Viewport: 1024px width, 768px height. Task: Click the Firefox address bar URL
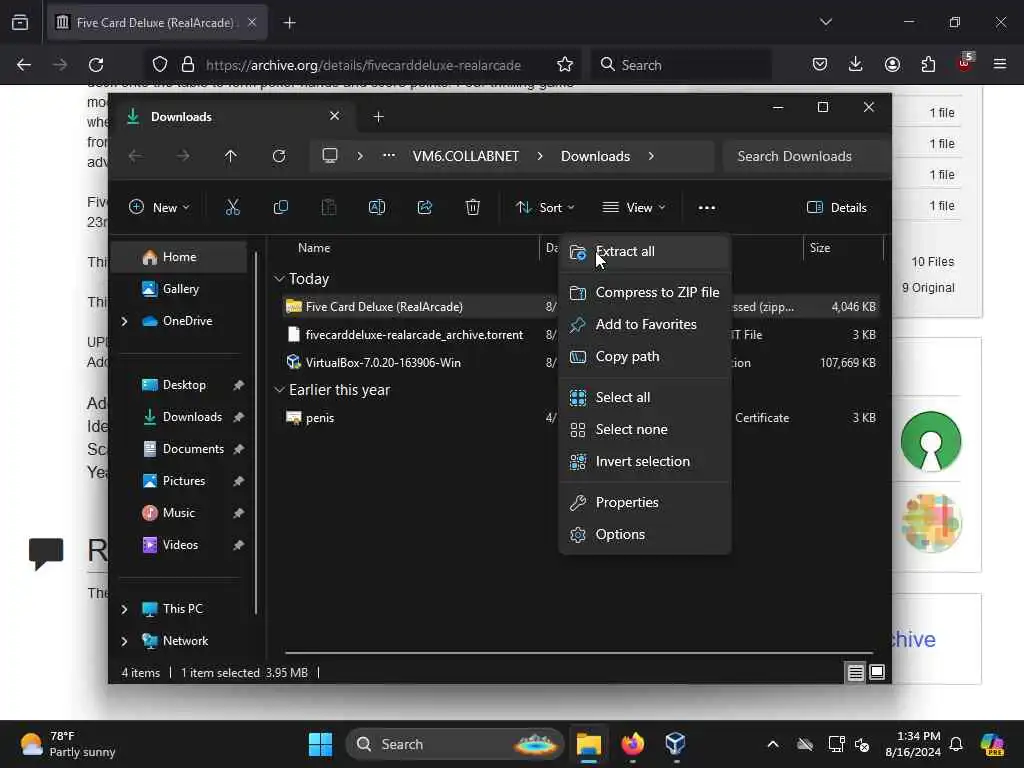tap(363, 65)
